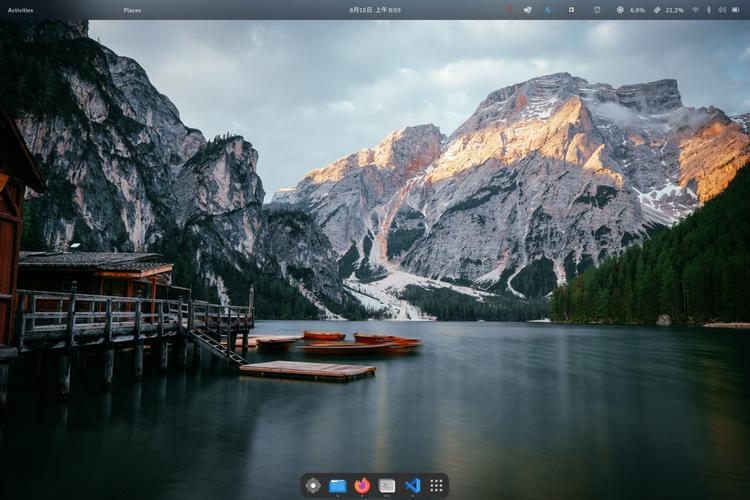Click the clipboard-style tray icon

click(597, 10)
